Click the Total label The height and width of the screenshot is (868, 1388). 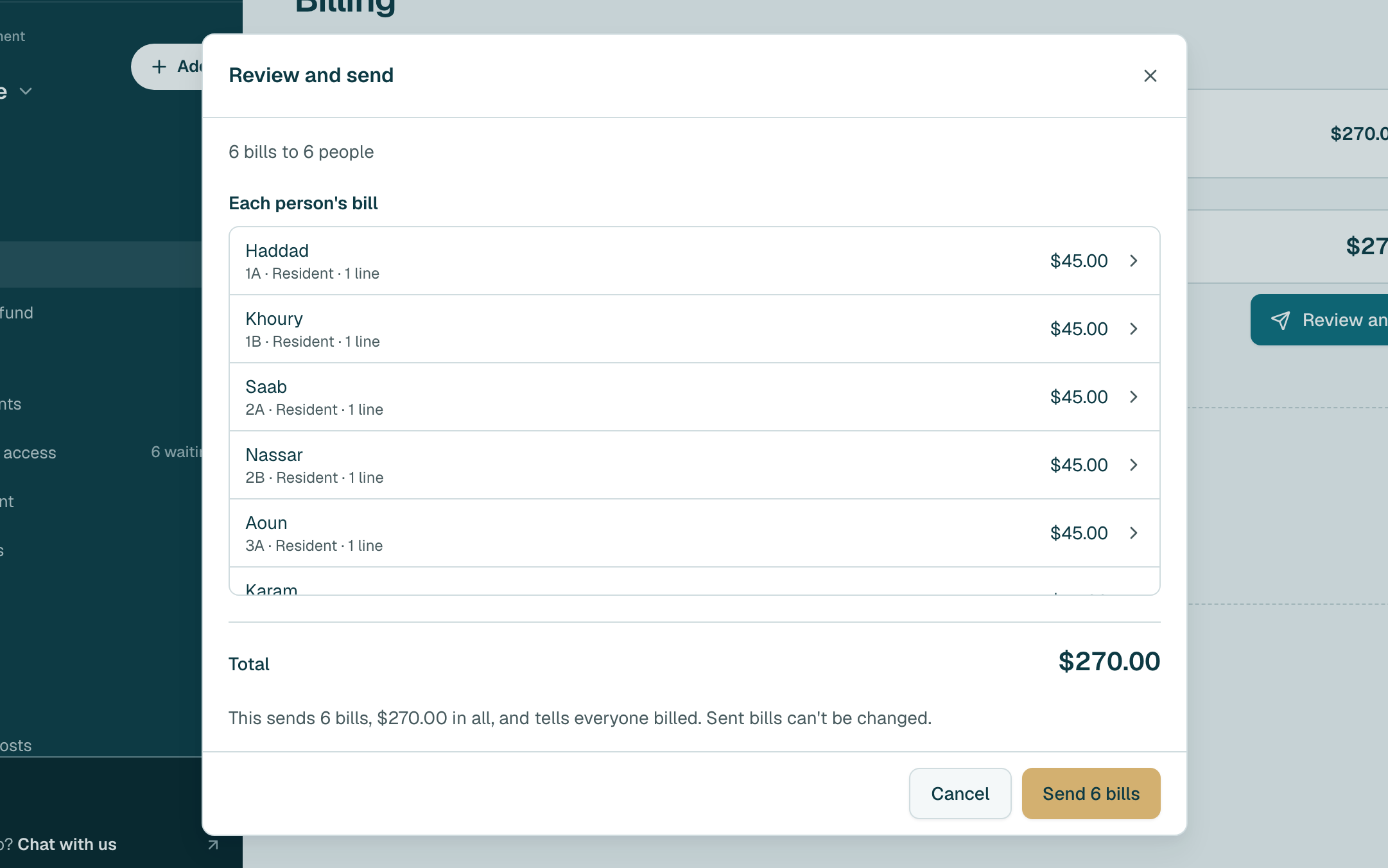point(249,664)
